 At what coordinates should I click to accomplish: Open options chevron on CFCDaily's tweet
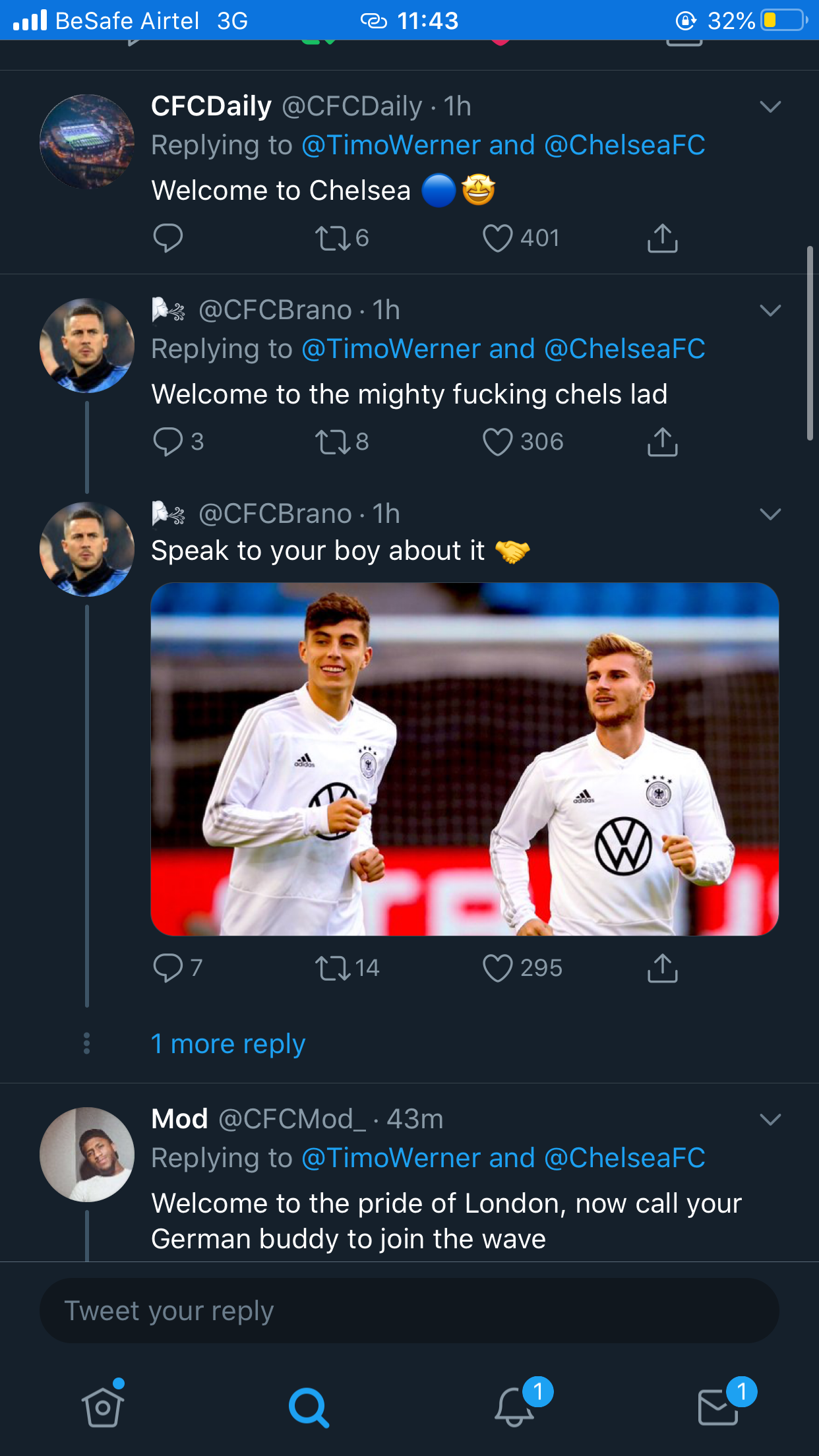tap(770, 107)
